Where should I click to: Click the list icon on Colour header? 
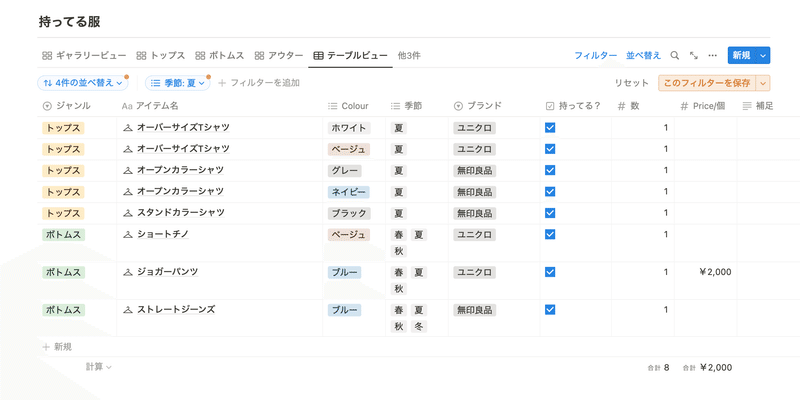coord(333,106)
